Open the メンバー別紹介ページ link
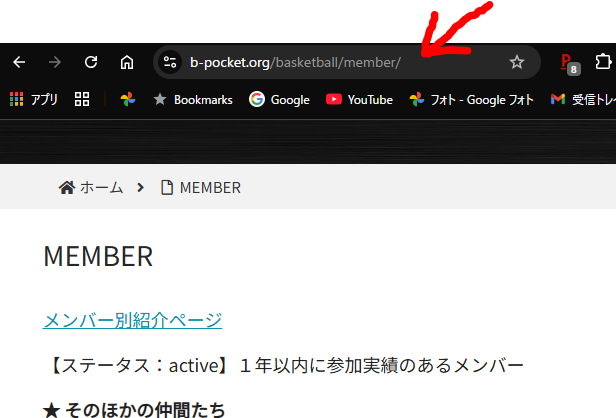616x418 pixels. click(132, 320)
